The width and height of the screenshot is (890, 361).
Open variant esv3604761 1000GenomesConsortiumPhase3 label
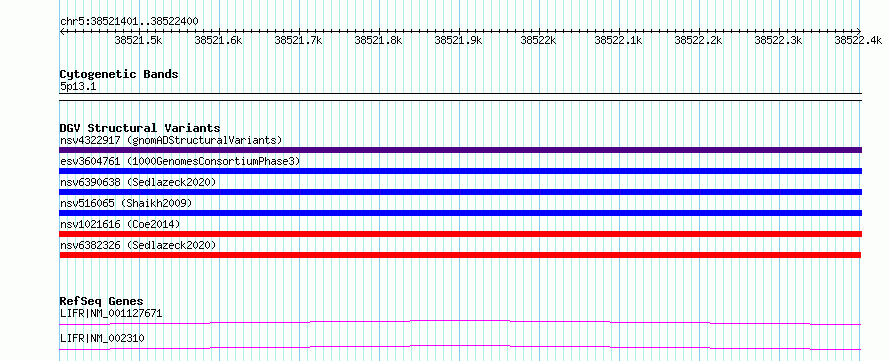click(180, 162)
